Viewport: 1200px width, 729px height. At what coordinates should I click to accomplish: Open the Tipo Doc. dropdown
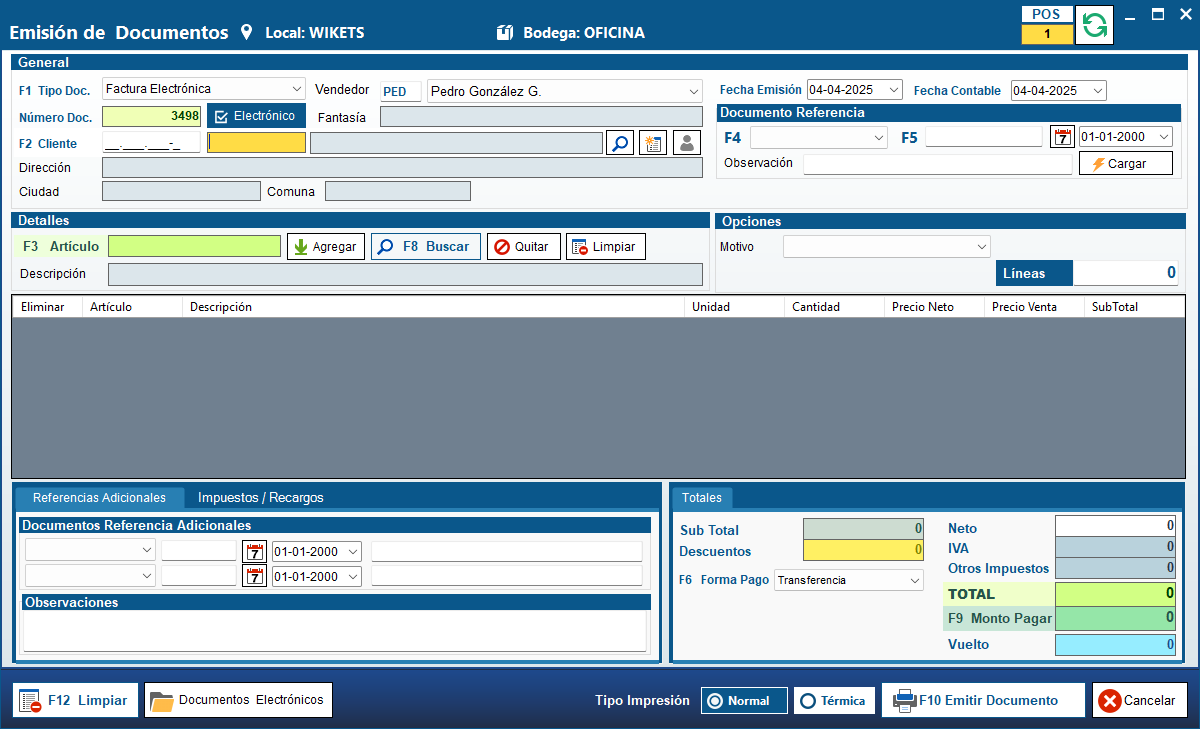point(203,89)
